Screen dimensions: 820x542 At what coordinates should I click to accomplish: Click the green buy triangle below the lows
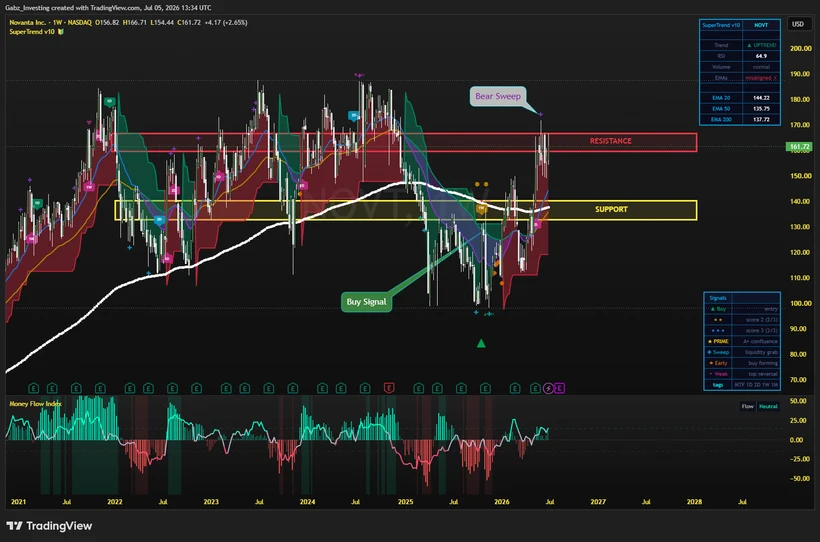click(x=481, y=344)
